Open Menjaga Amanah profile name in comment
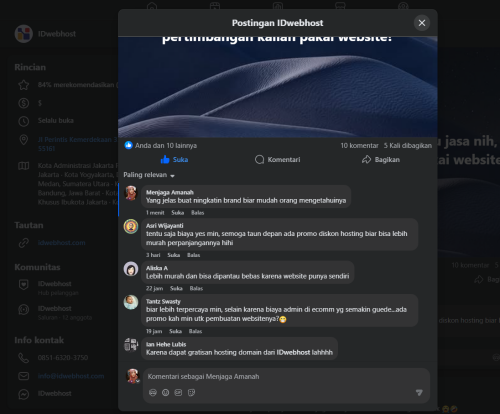This screenshot has width=500, height=414. click(x=170, y=192)
